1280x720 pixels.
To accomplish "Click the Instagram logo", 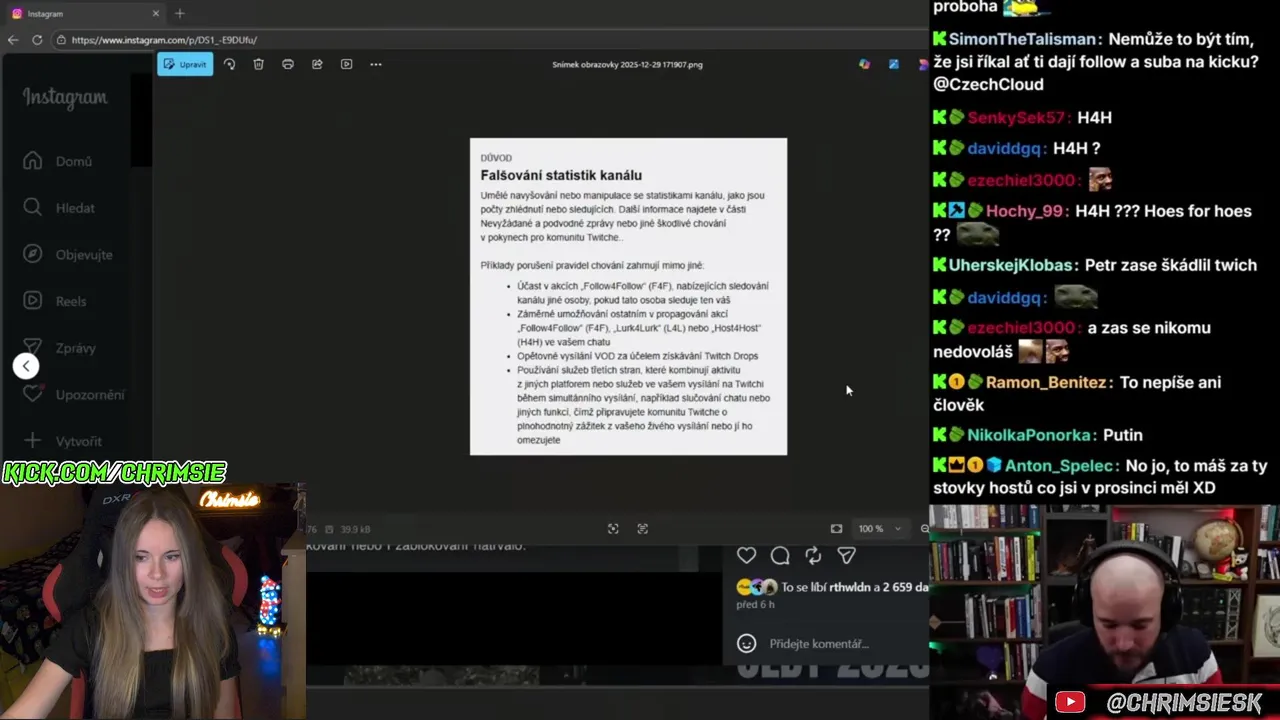I will (x=65, y=98).
